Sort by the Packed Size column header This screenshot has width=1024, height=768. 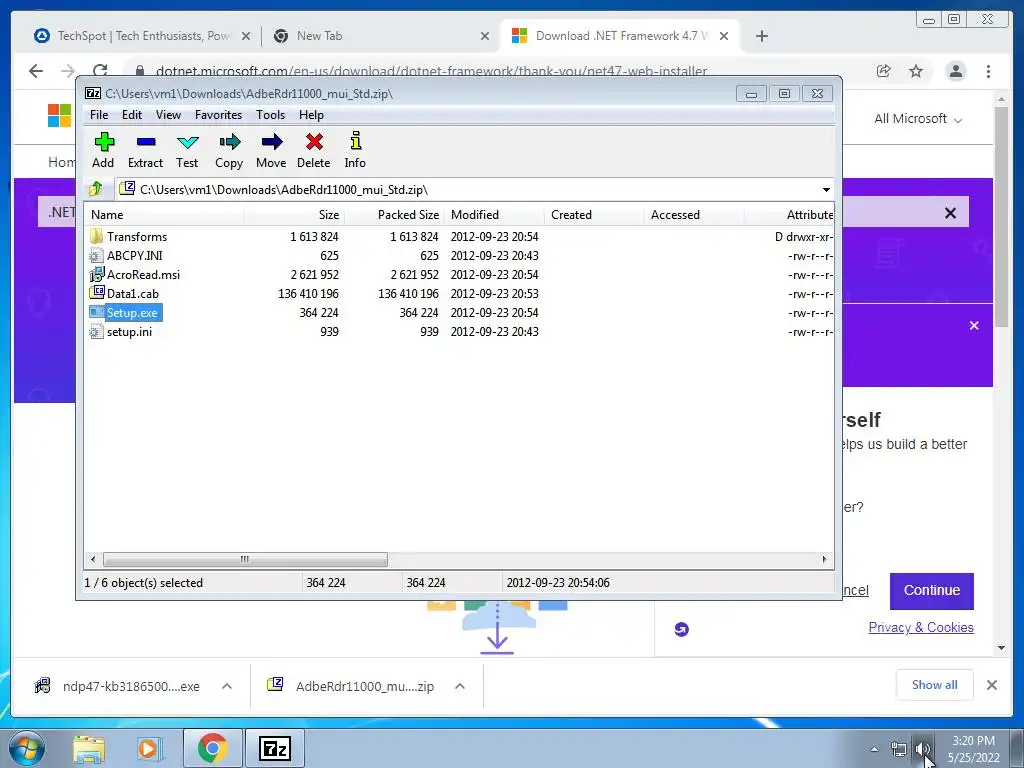pyautogui.click(x=394, y=215)
